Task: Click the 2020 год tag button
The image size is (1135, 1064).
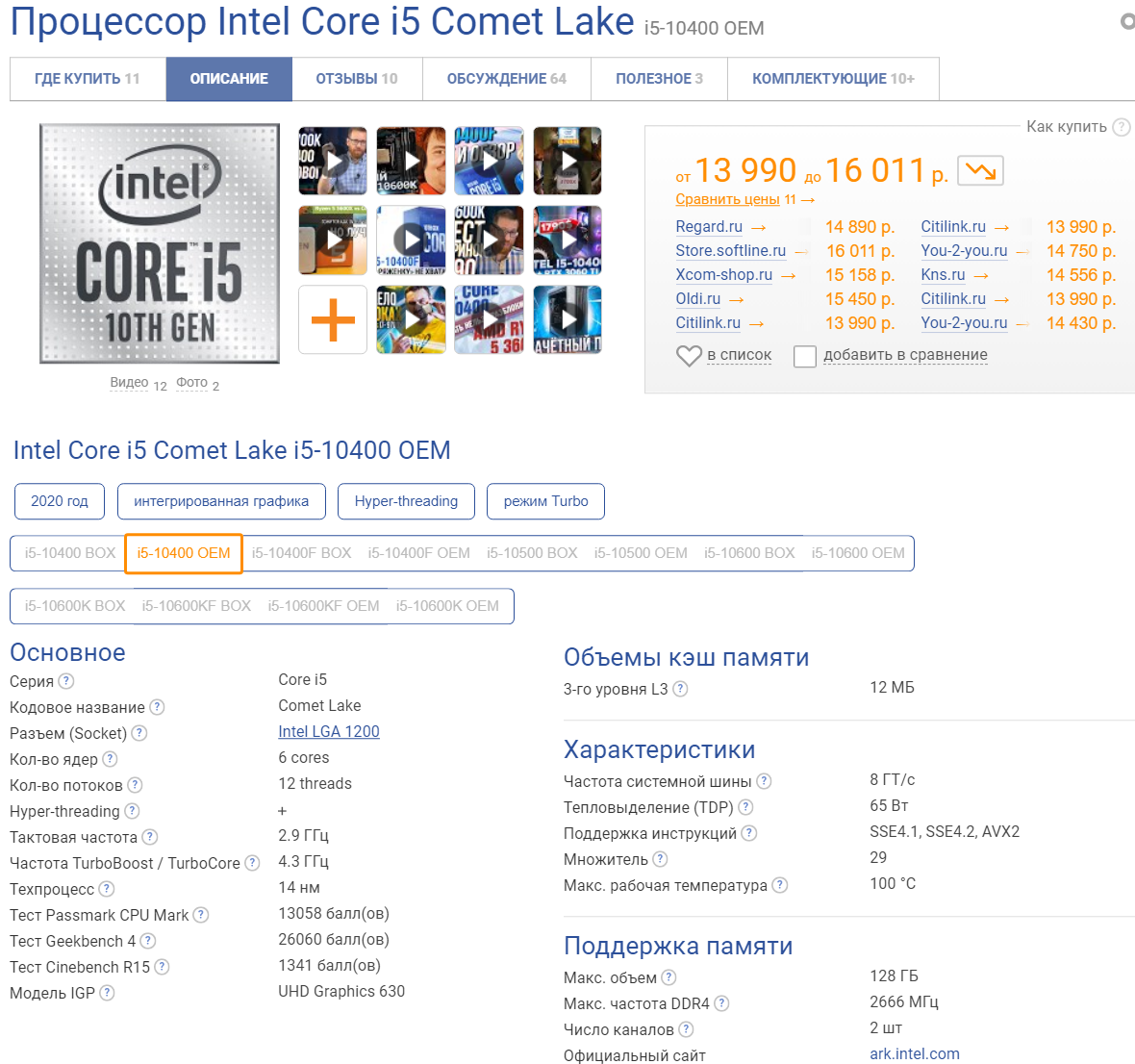Action: [x=60, y=501]
